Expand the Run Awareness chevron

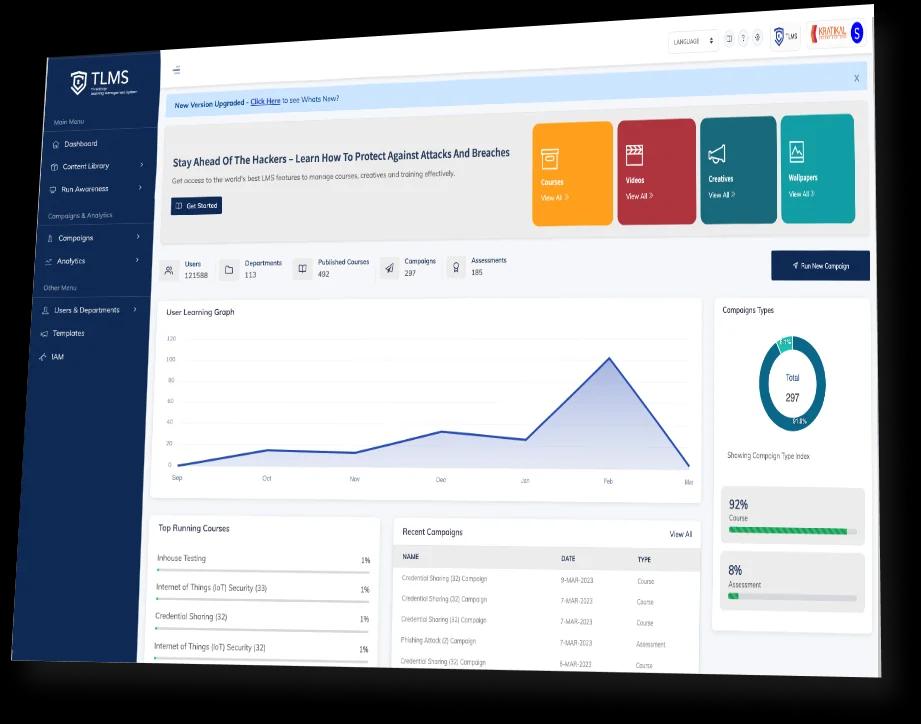[140, 188]
